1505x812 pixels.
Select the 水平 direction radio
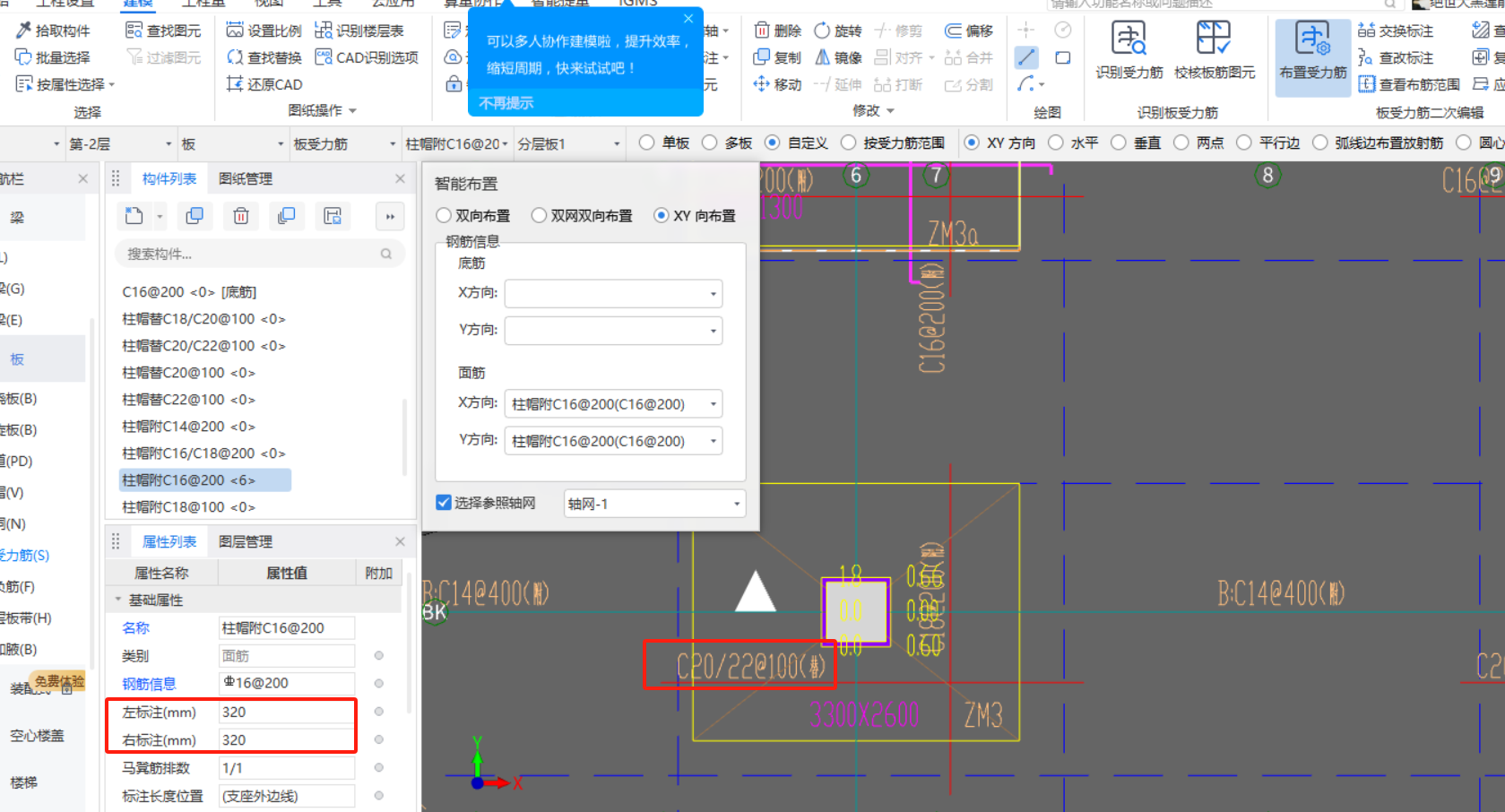tap(1073, 143)
